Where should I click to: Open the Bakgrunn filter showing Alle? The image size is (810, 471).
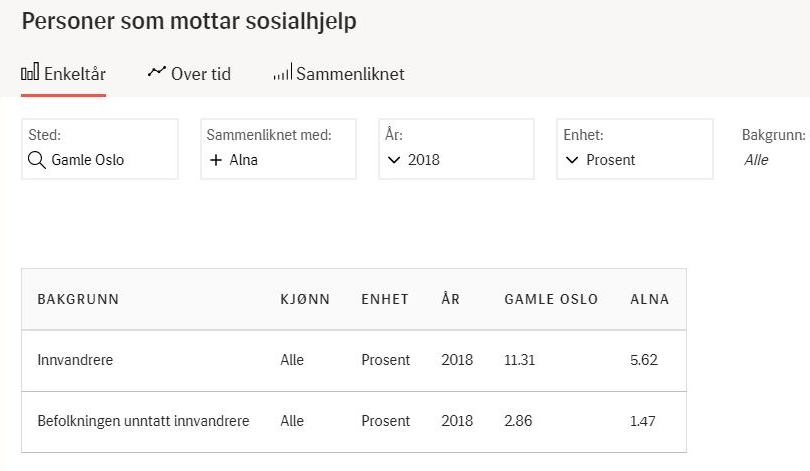[770, 150]
